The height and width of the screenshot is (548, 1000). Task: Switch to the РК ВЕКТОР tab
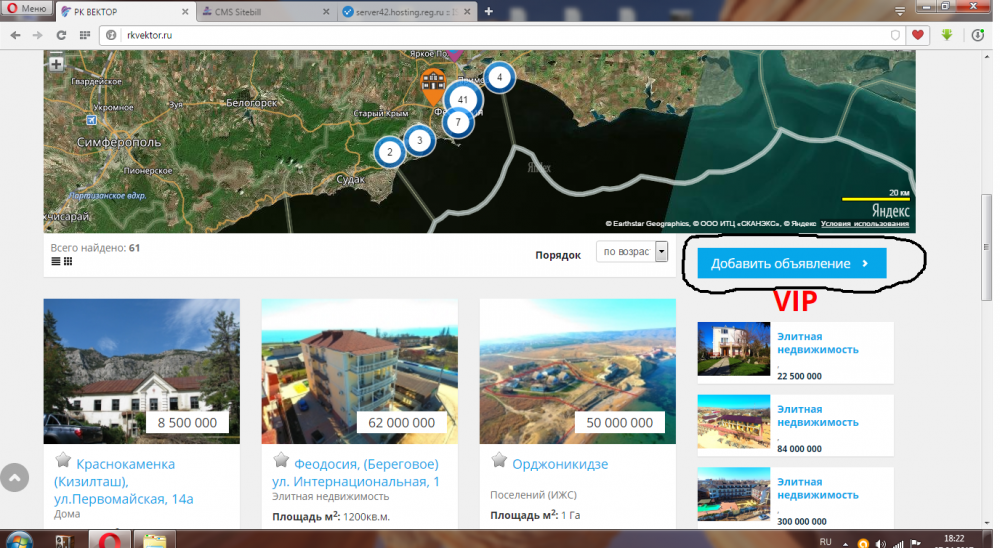[x=124, y=11]
